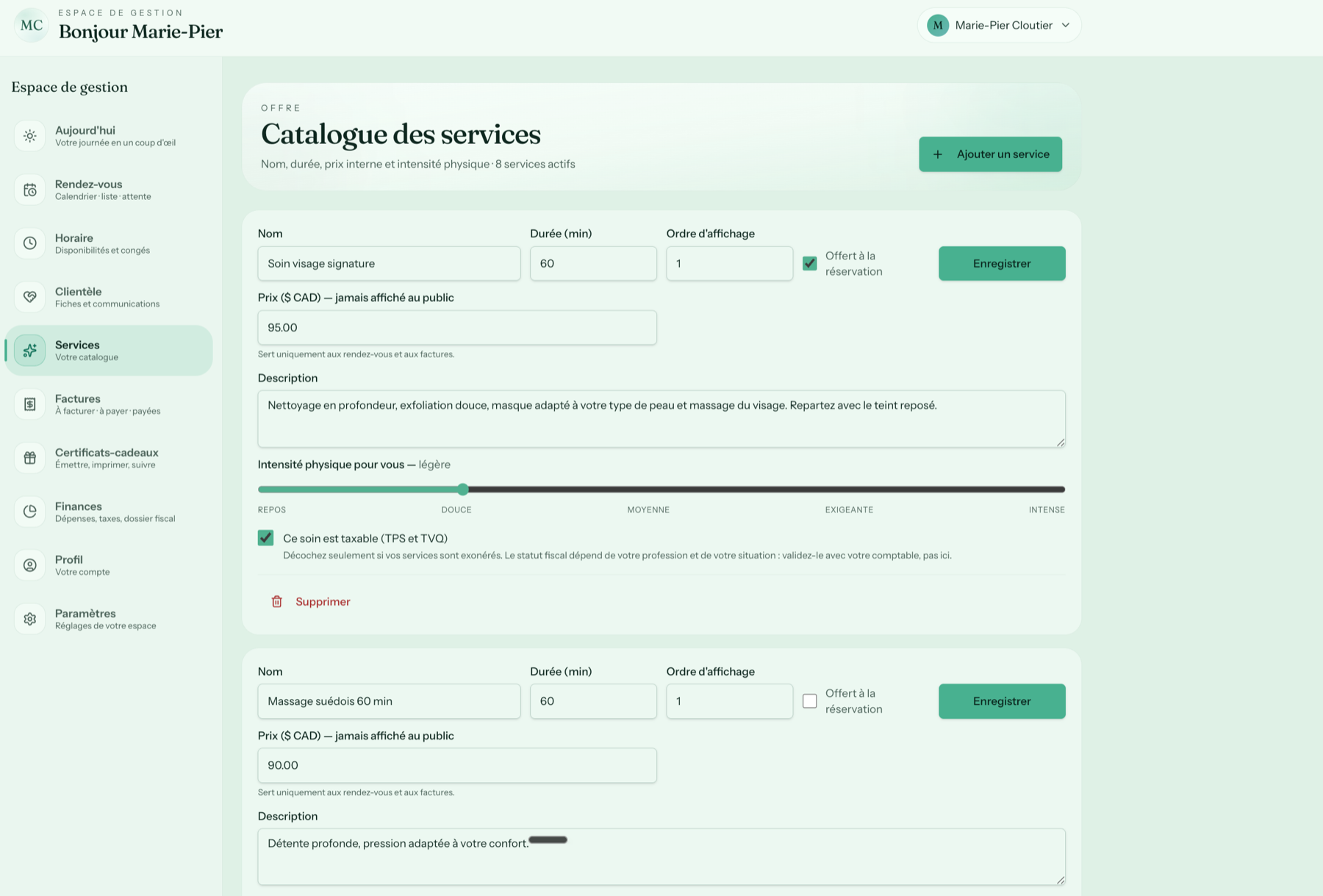Screen dimensions: 1323x896
Task: Click the DOUCE slider label
Action: [456, 509]
